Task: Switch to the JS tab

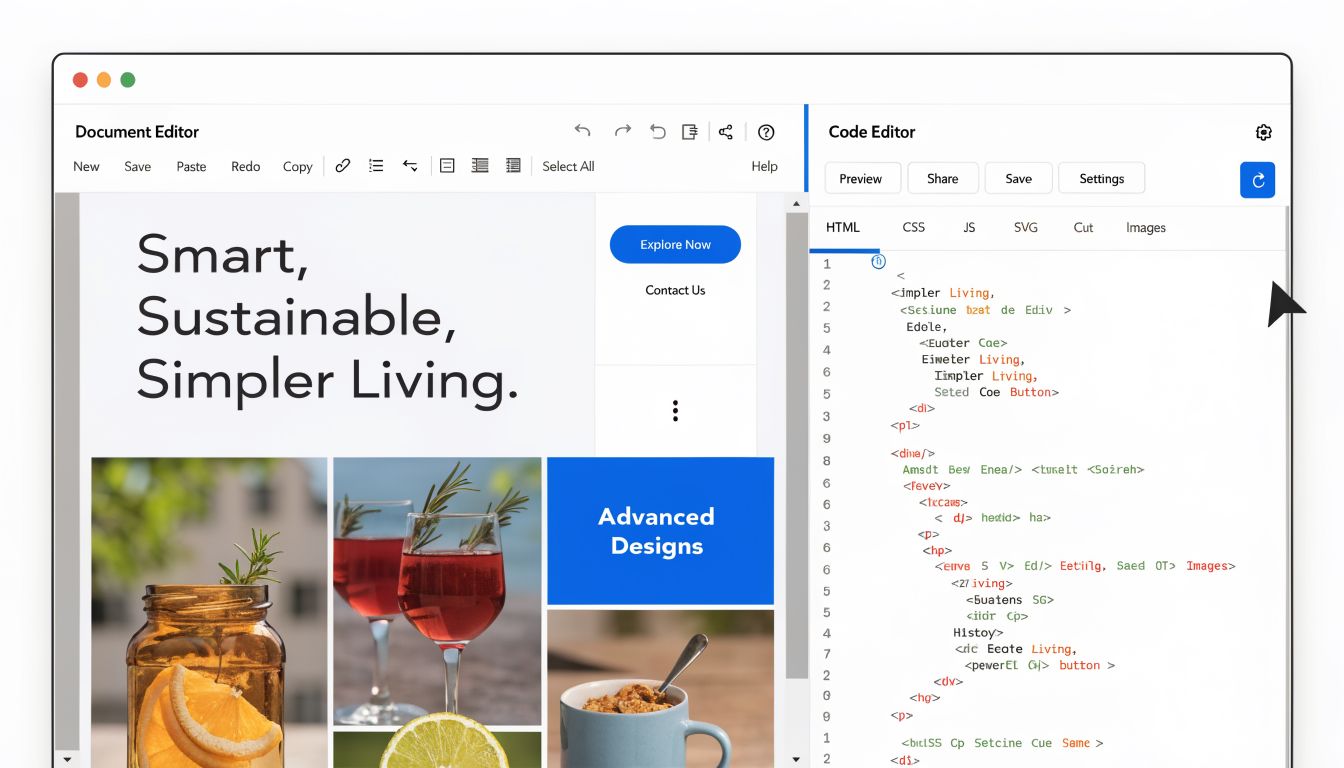Action: [969, 228]
